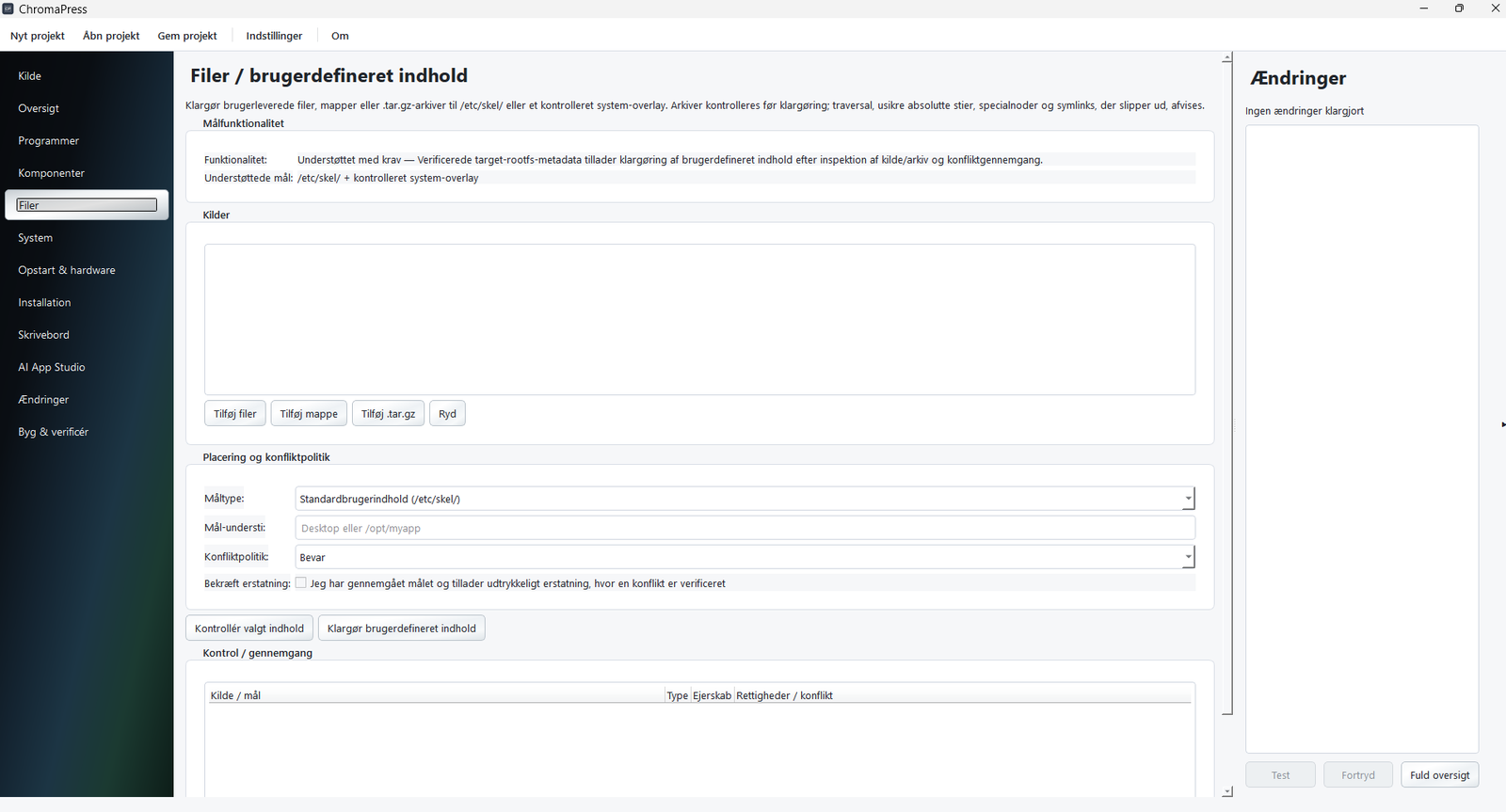Click the Fortryd button

coord(1358,775)
